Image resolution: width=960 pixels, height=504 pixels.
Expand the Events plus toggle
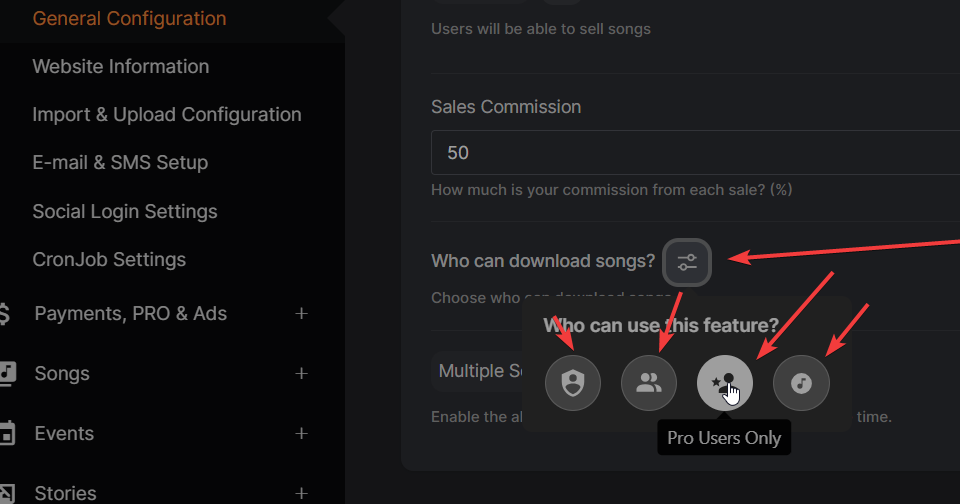click(301, 434)
